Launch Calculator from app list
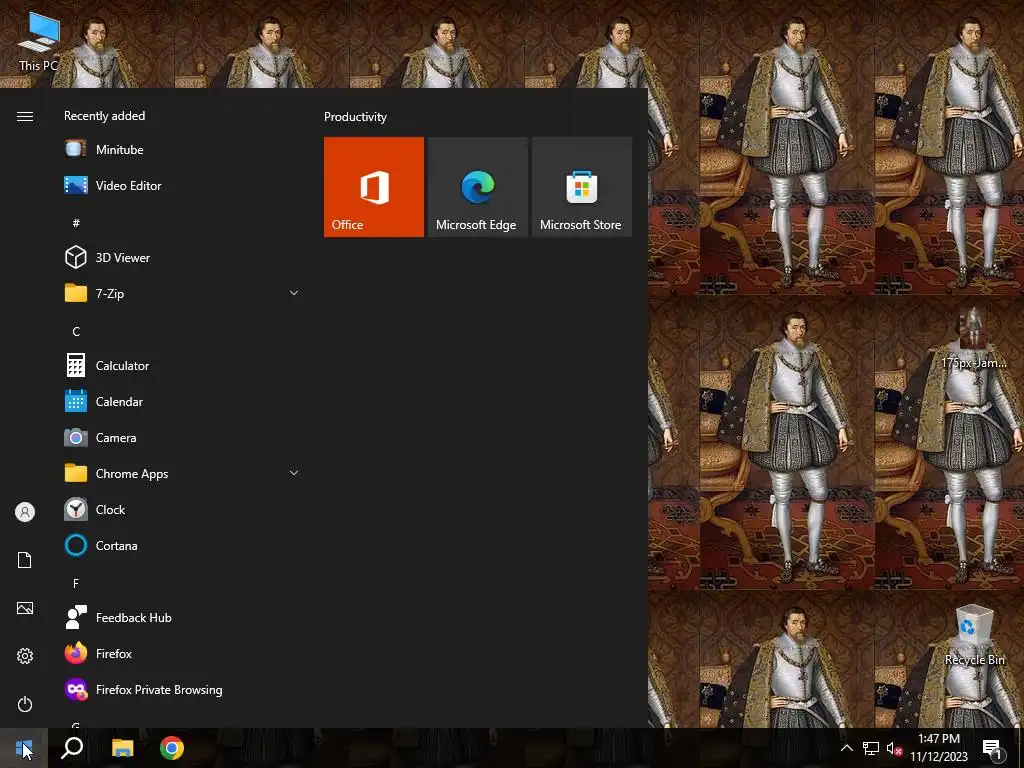1024x768 pixels. (182, 366)
